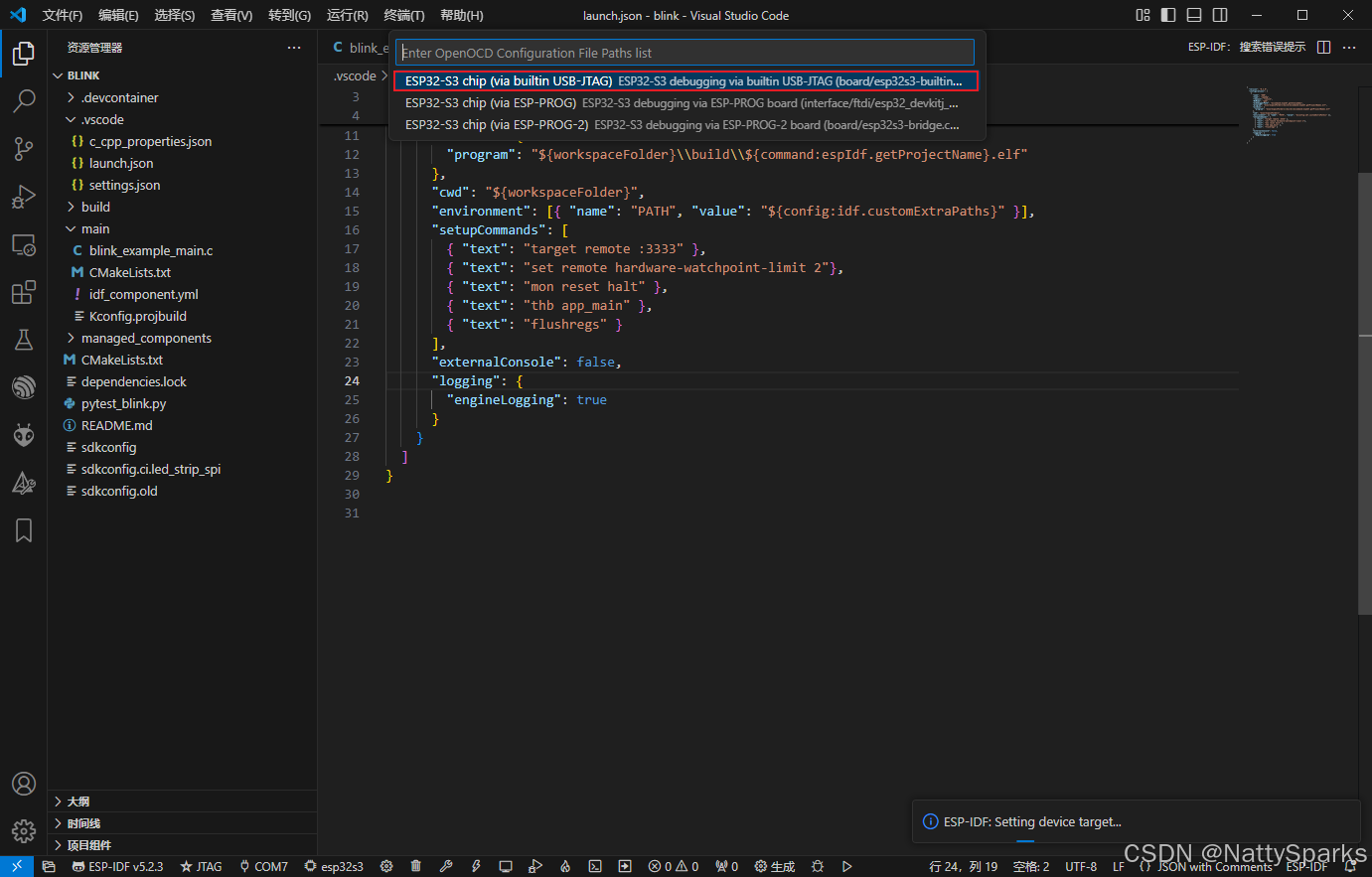Open the 终端(T) menu
1372x877 pixels.
tap(404, 15)
